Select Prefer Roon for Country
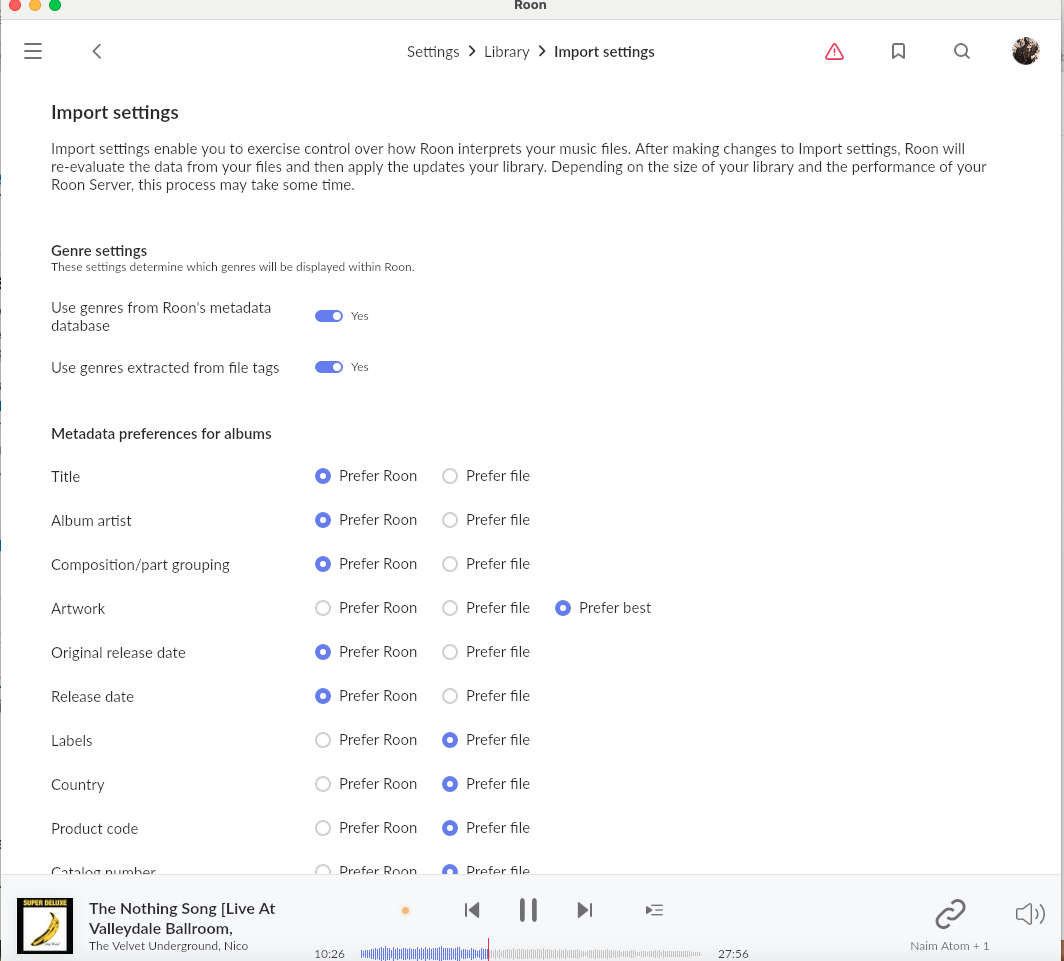The image size is (1064, 961). [323, 784]
